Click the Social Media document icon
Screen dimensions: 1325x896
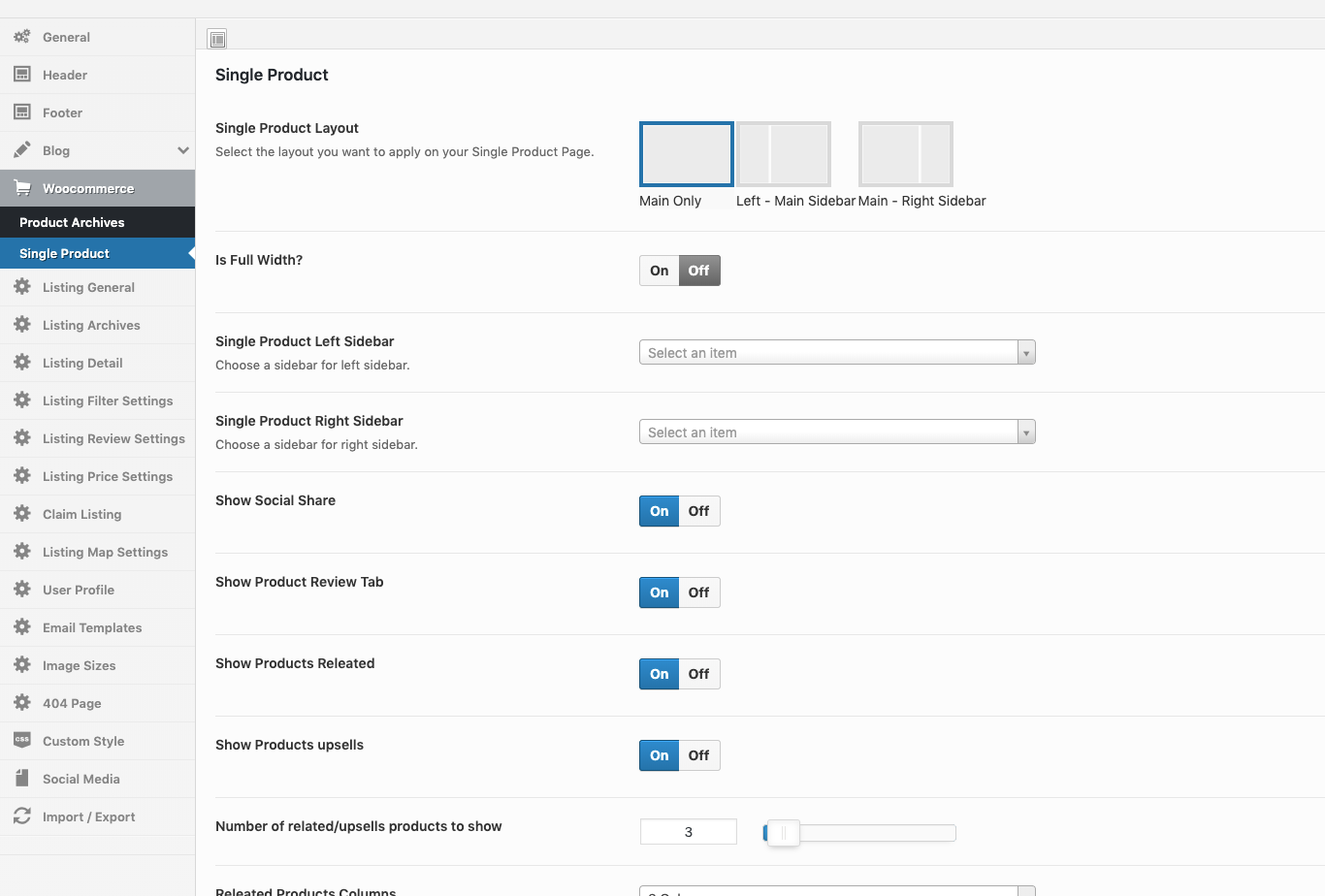point(21,779)
